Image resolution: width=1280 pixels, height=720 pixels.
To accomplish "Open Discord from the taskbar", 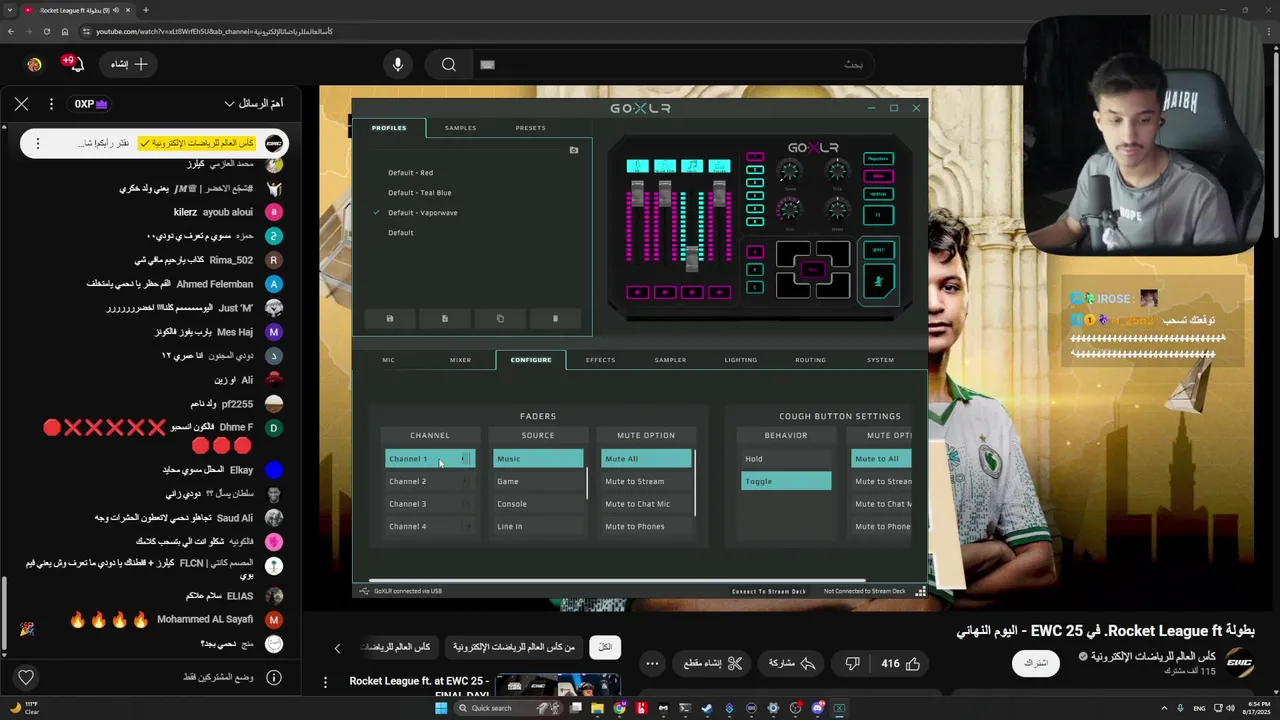I will click(818, 708).
